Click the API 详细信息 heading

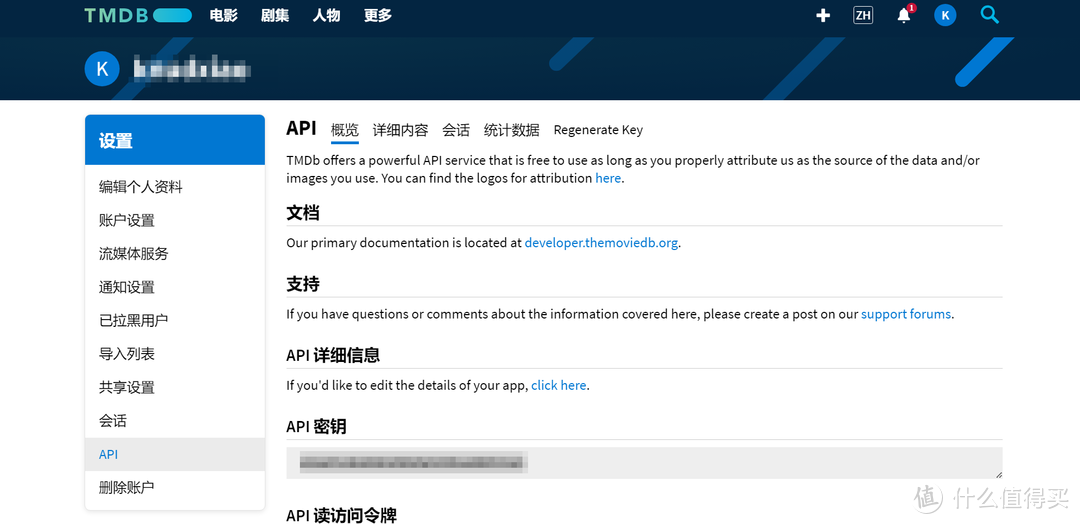click(x=333, y=356)
